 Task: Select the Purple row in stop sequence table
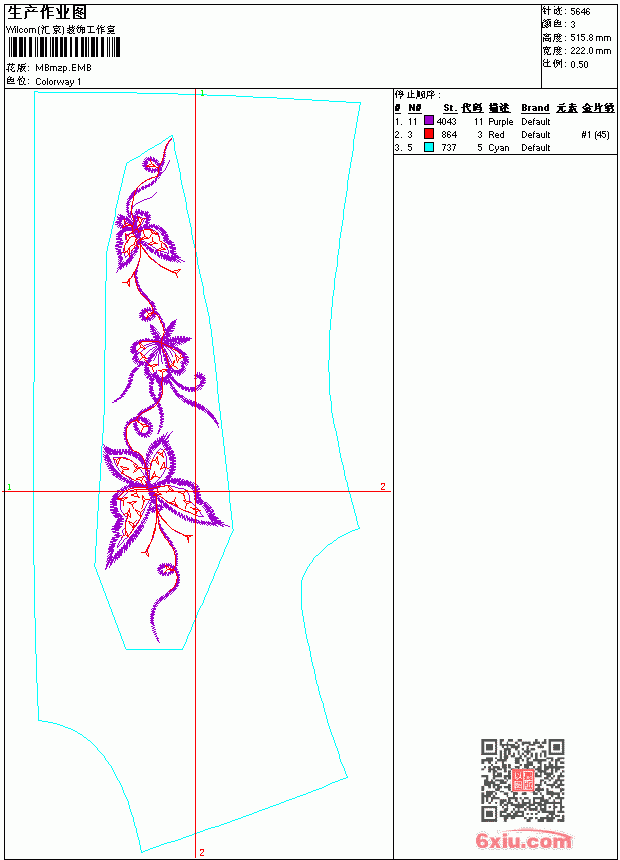pos(505,121)
